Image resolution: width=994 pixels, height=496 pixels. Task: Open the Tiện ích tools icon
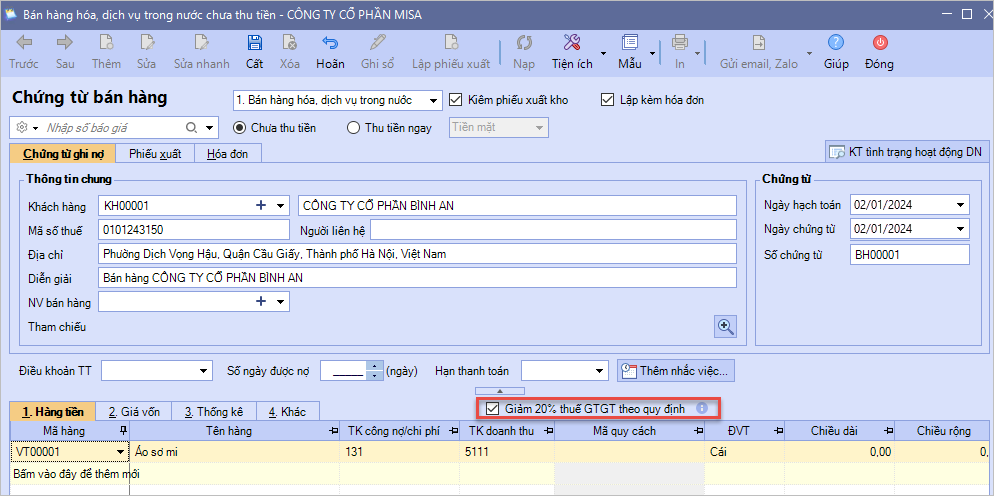click(572, 43)
